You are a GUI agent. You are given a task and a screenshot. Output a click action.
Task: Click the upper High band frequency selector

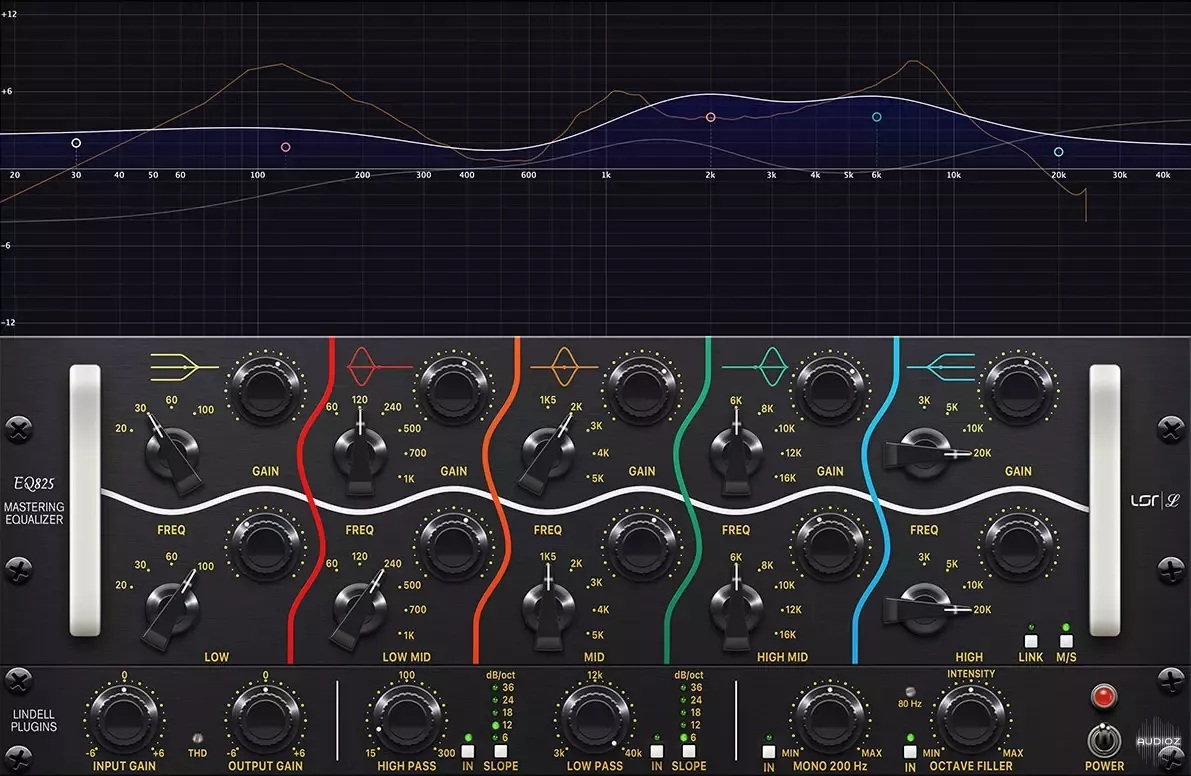tap(925, 453)
